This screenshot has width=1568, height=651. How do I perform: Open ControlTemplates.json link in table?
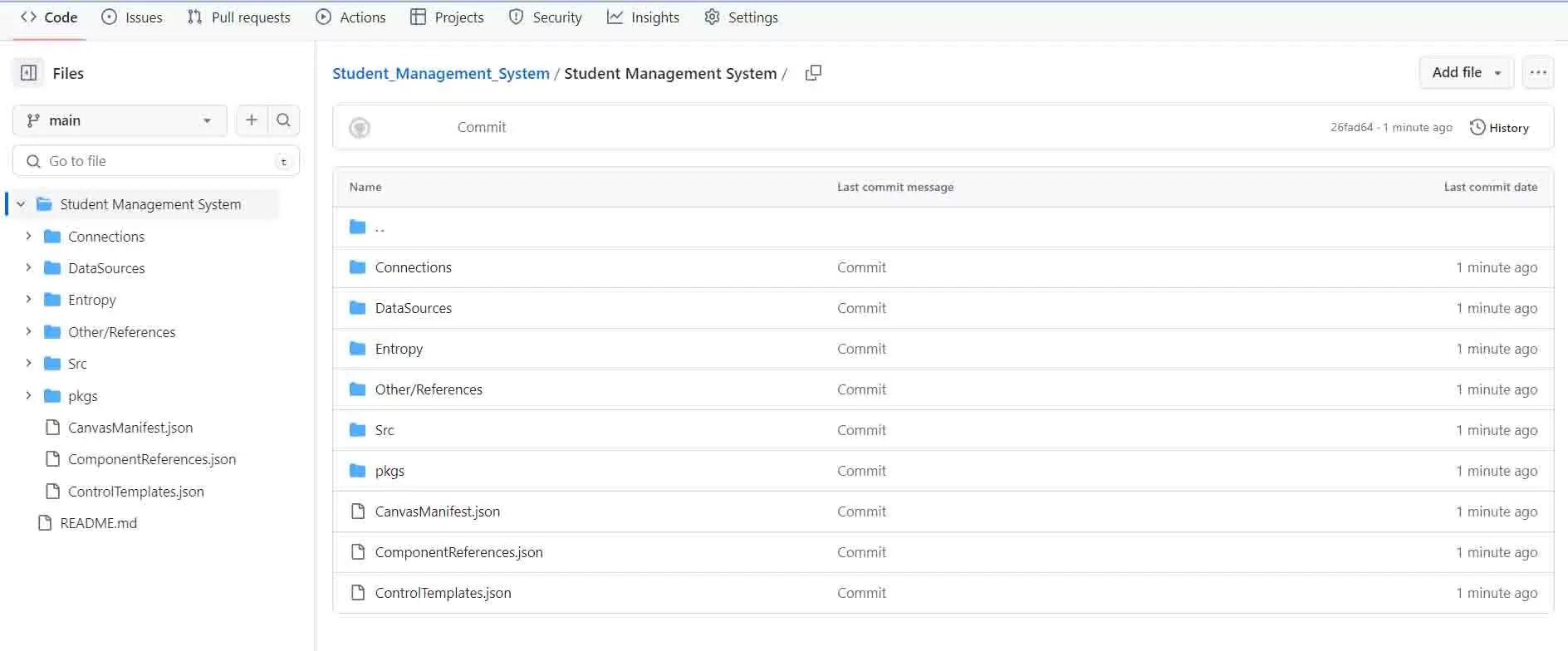pos(443,593)
